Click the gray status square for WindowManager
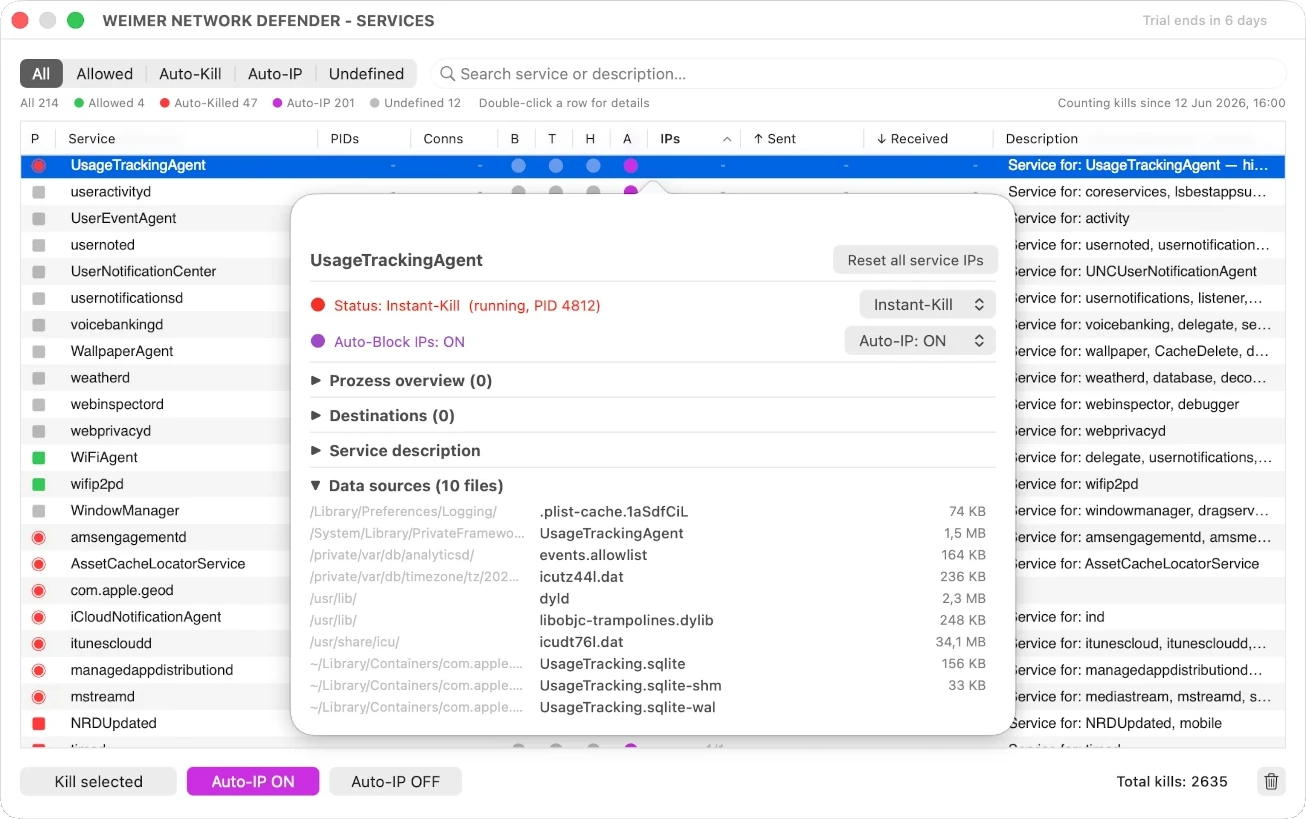The width and height of the screenshot is (1306, 819). click(39, 511)
